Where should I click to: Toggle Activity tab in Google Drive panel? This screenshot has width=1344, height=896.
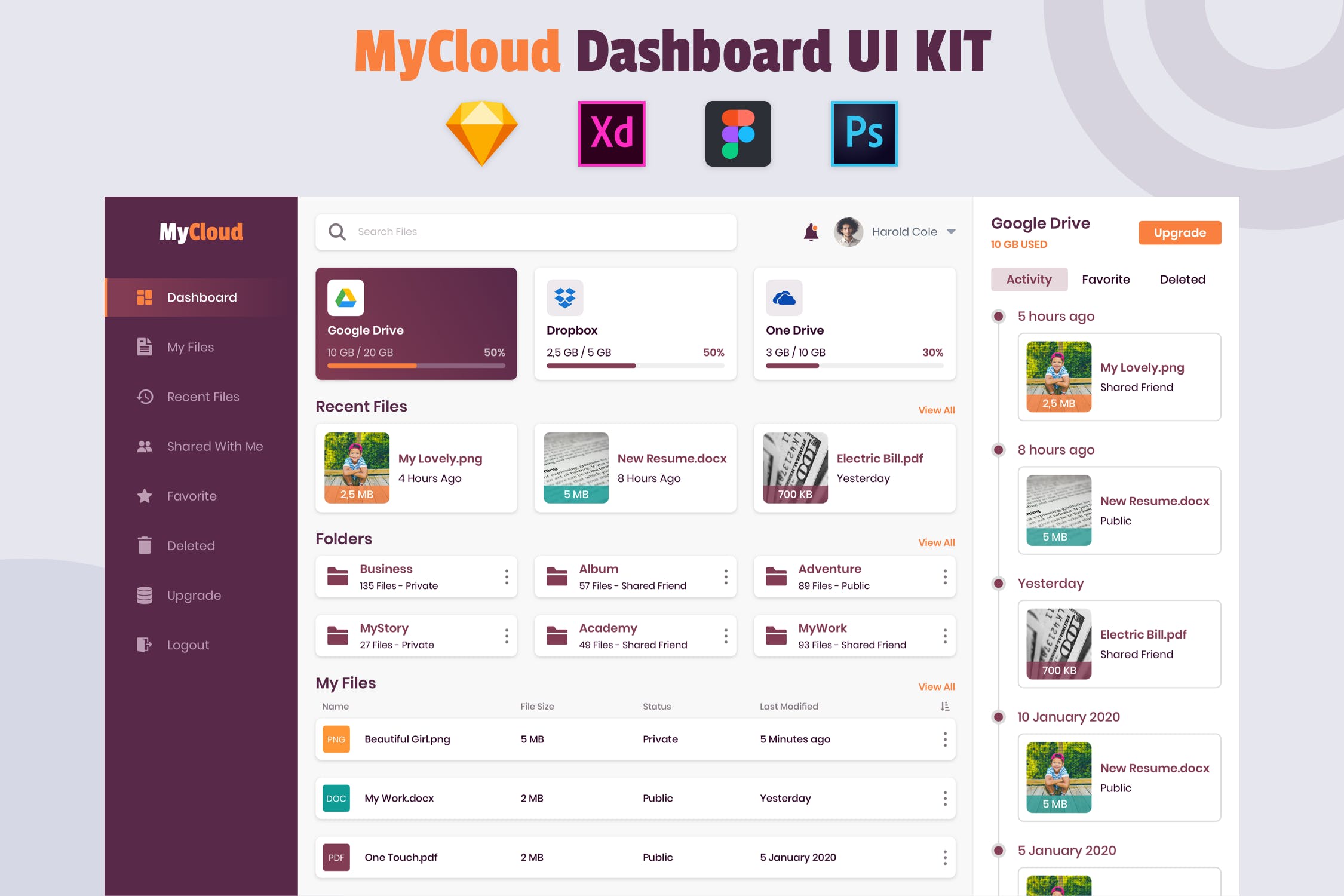coord(1028,279)
